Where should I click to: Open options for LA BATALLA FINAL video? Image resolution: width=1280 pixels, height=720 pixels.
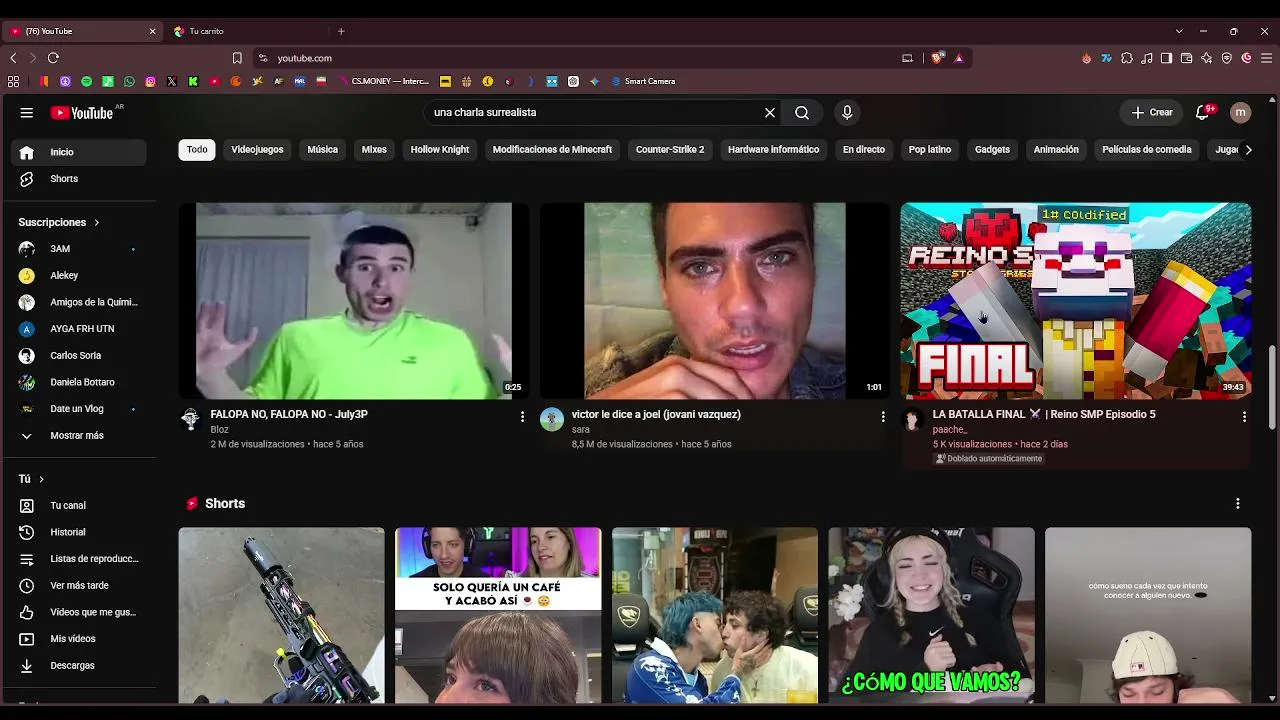tap(1244, 416)
